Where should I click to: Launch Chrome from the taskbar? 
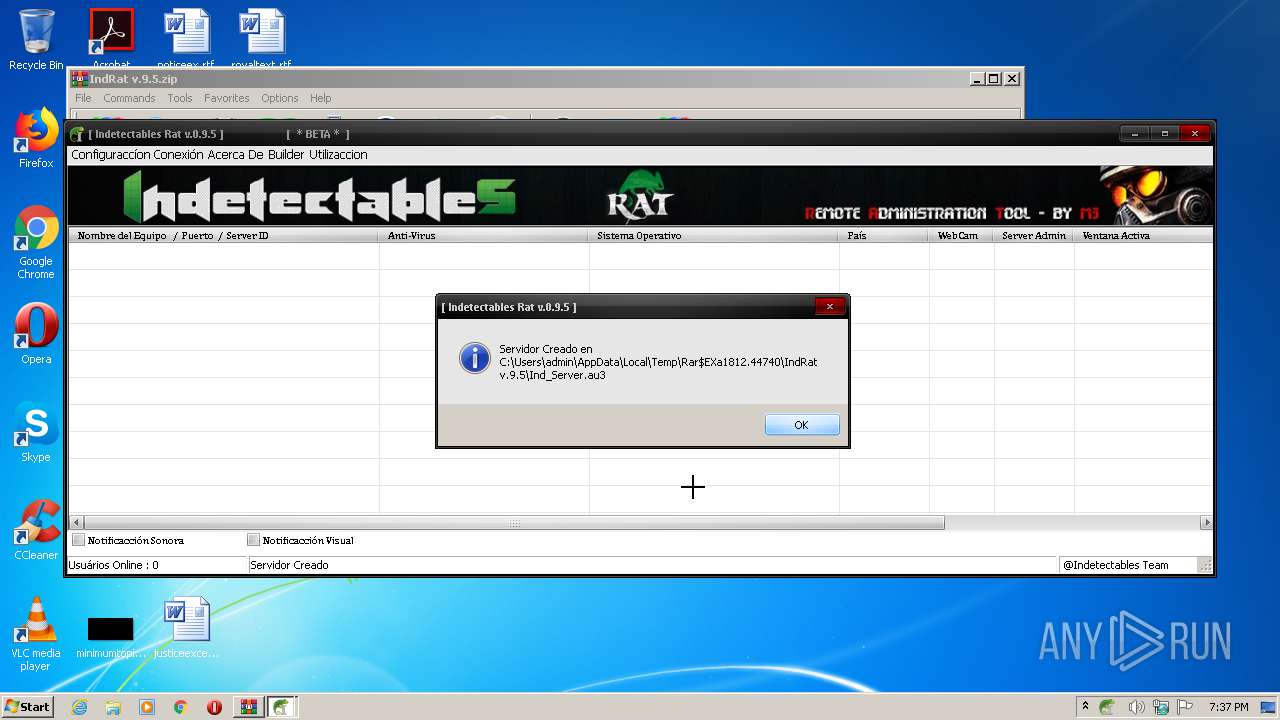point(180,707)
